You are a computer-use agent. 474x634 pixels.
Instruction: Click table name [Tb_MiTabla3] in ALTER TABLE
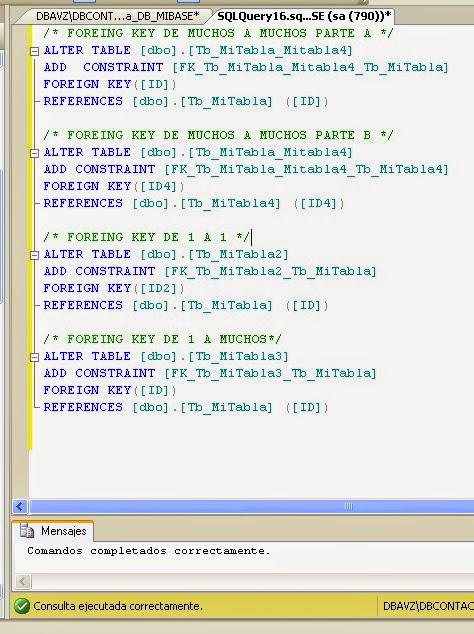pyautogui.click(x=238, y=356)
